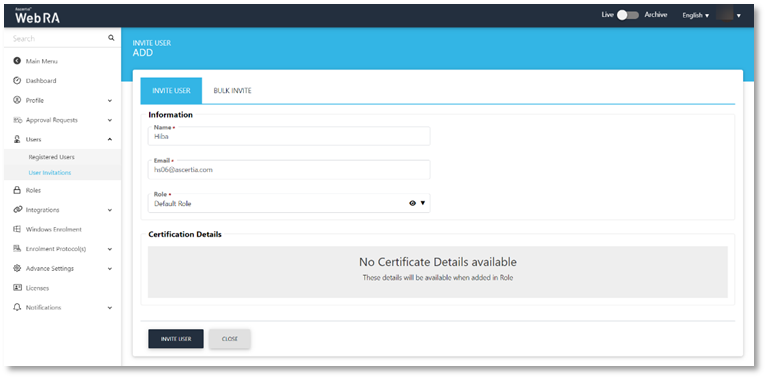
Task: Click the Integrations link icon
Action: 18,210
